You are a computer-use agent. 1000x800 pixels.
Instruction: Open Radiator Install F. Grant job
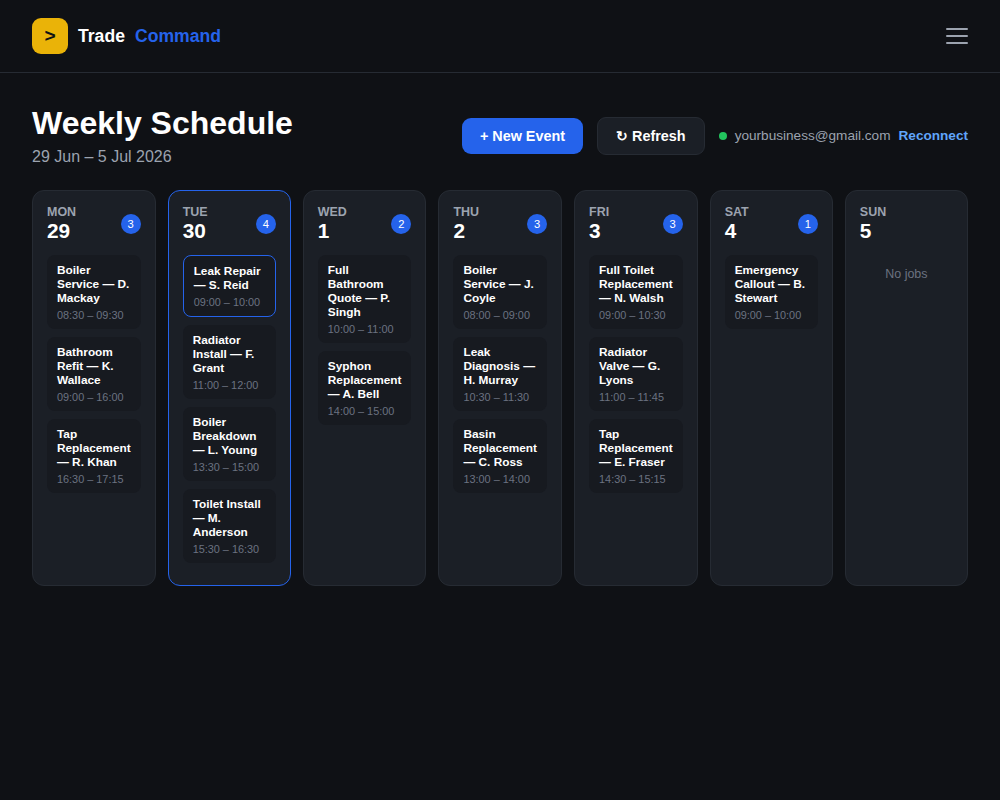click(230, 362)
